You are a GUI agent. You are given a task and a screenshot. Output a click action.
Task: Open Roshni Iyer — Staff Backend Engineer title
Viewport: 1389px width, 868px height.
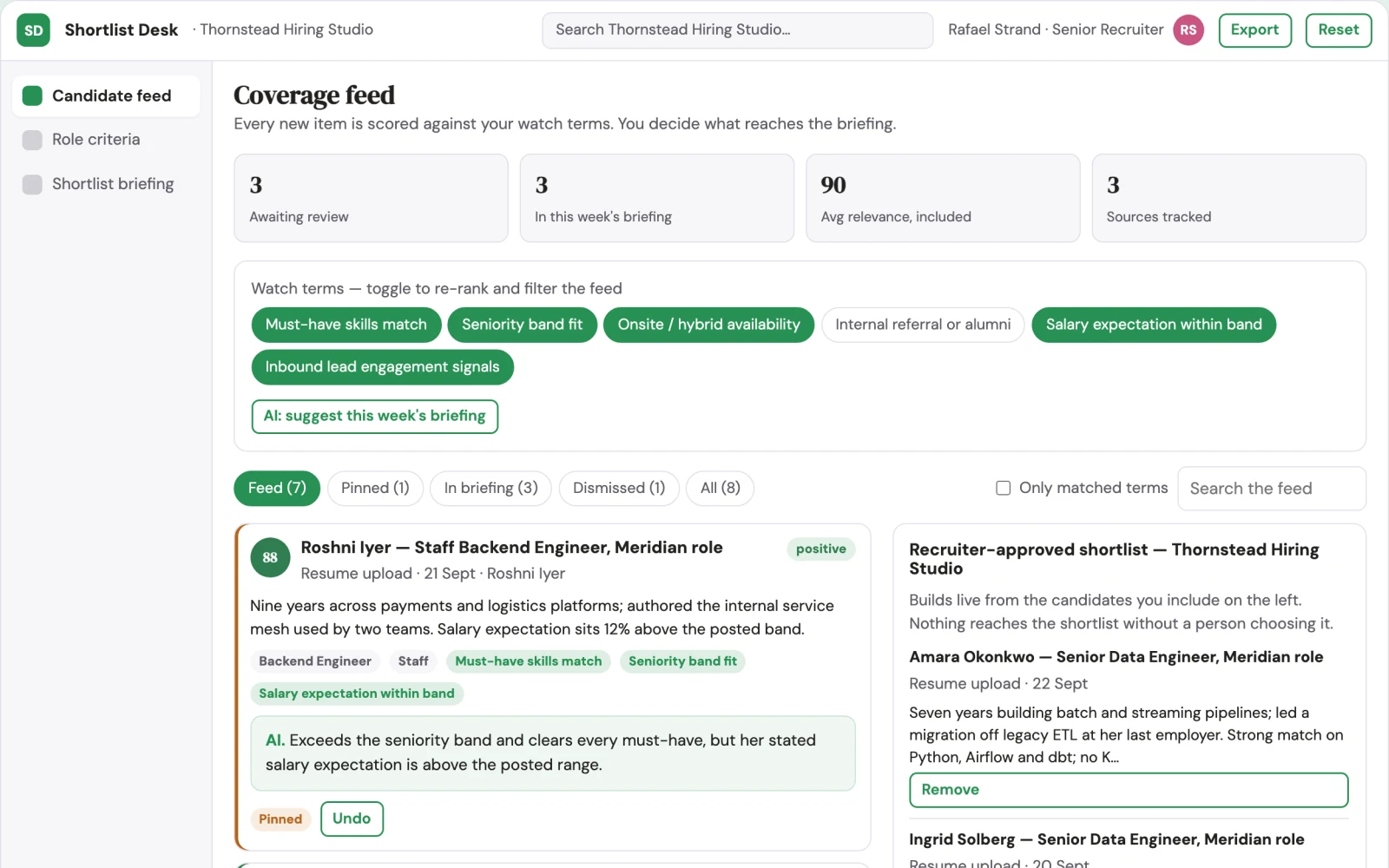[x=511, y=548]
